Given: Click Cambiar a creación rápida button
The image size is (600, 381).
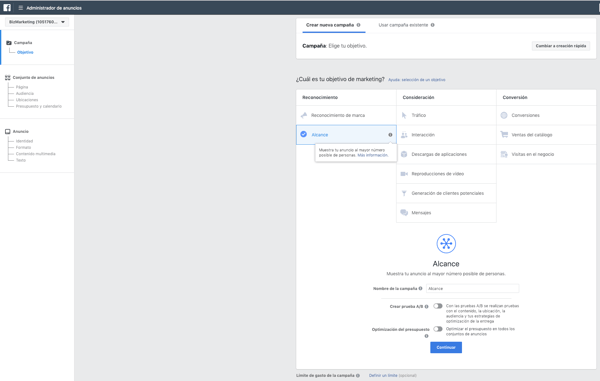Looking at the screenshot, I should tap(561, 46).
